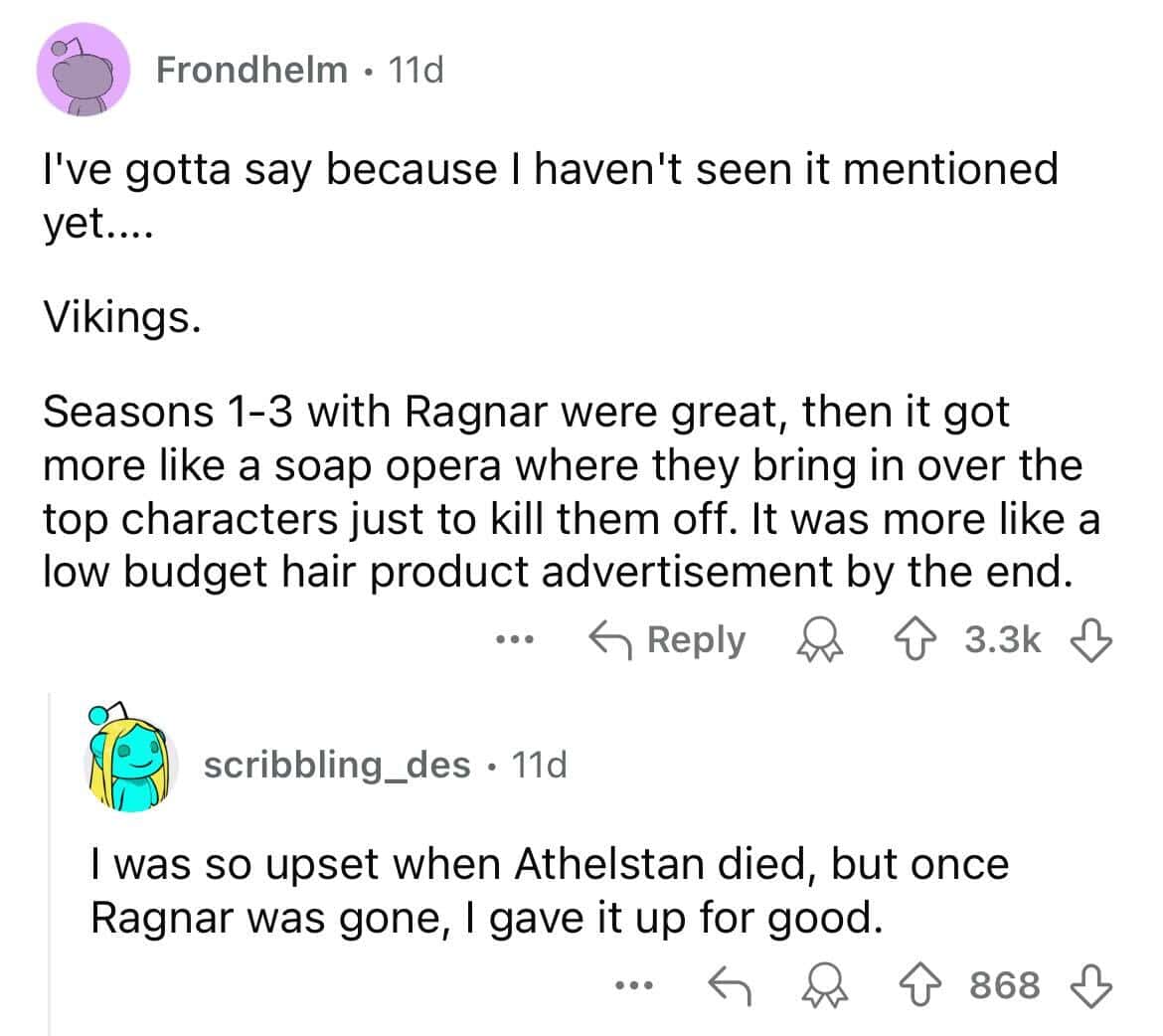Click the 11d timestamp on scribbling_des's reply
Screen dimensions: 1163x1036
tap(538, 765)
